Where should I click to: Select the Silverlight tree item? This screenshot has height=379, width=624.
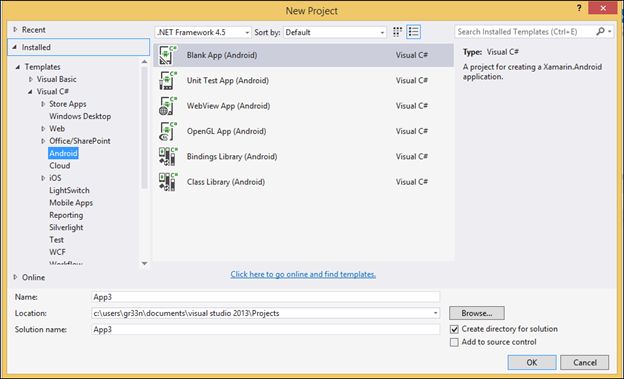click(66, 227)
